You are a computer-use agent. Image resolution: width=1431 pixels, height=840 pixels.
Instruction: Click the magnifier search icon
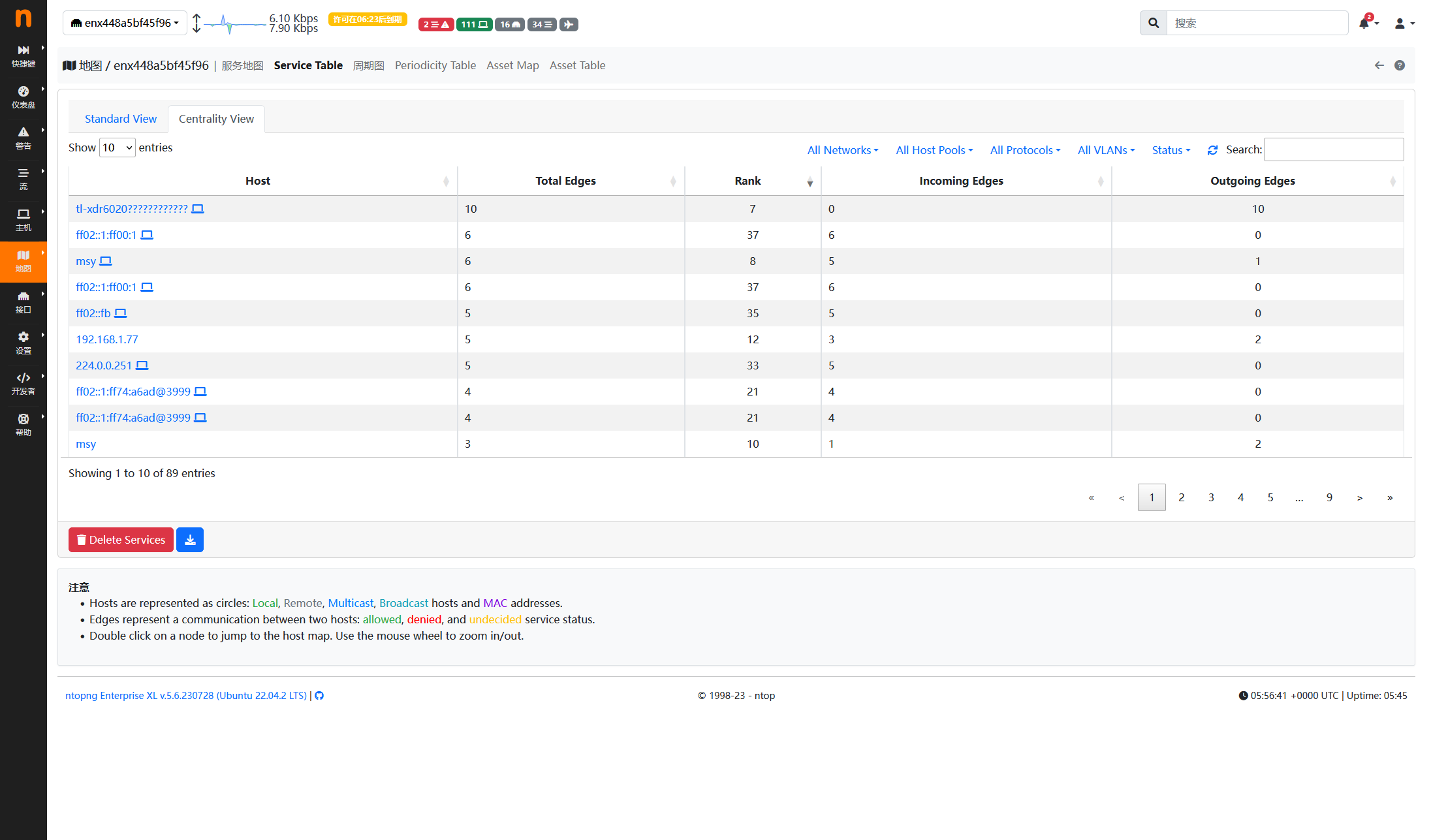click(x=1154, y=23)
